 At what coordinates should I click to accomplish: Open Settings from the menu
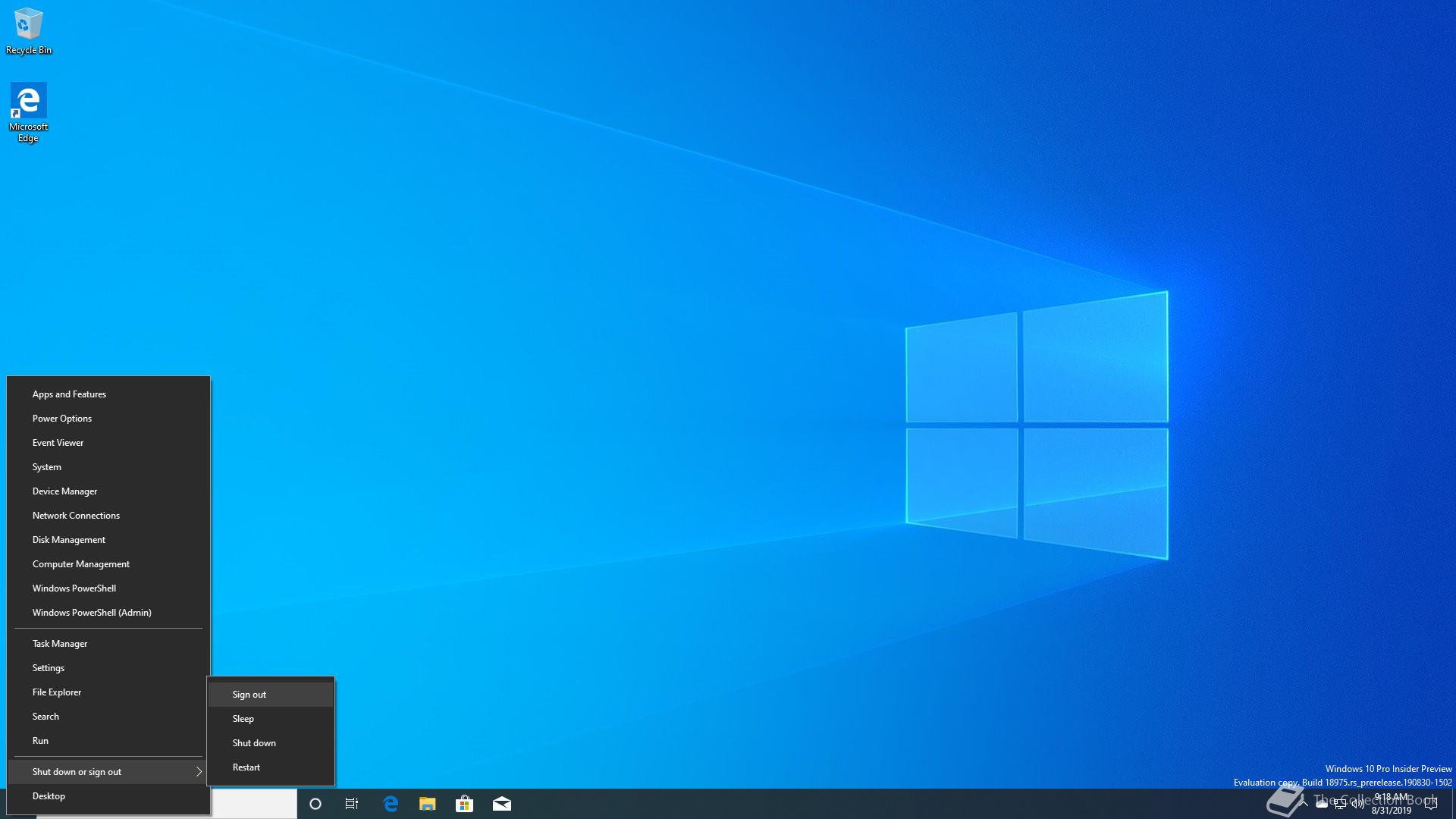[108, 668]
